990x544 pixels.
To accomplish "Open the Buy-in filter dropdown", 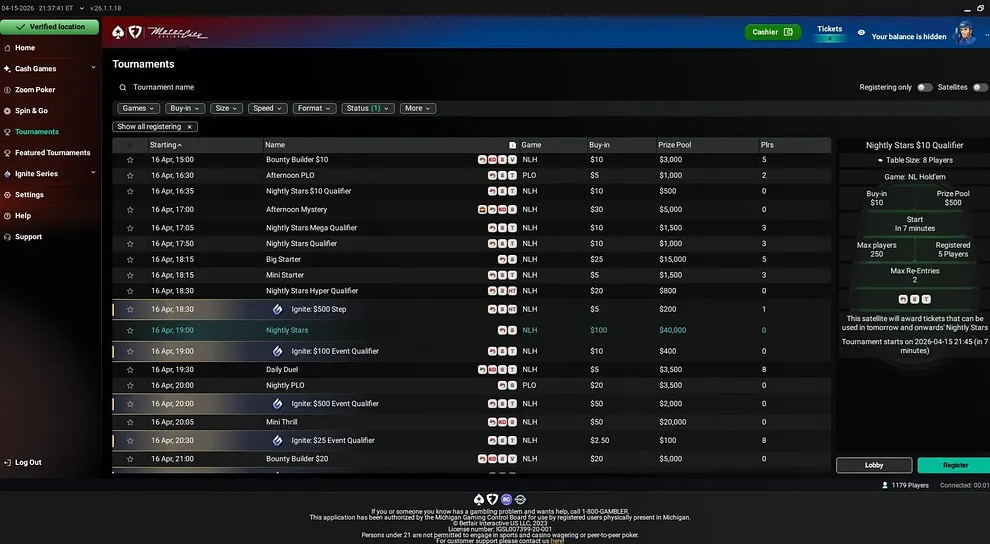I will (185, 109).
